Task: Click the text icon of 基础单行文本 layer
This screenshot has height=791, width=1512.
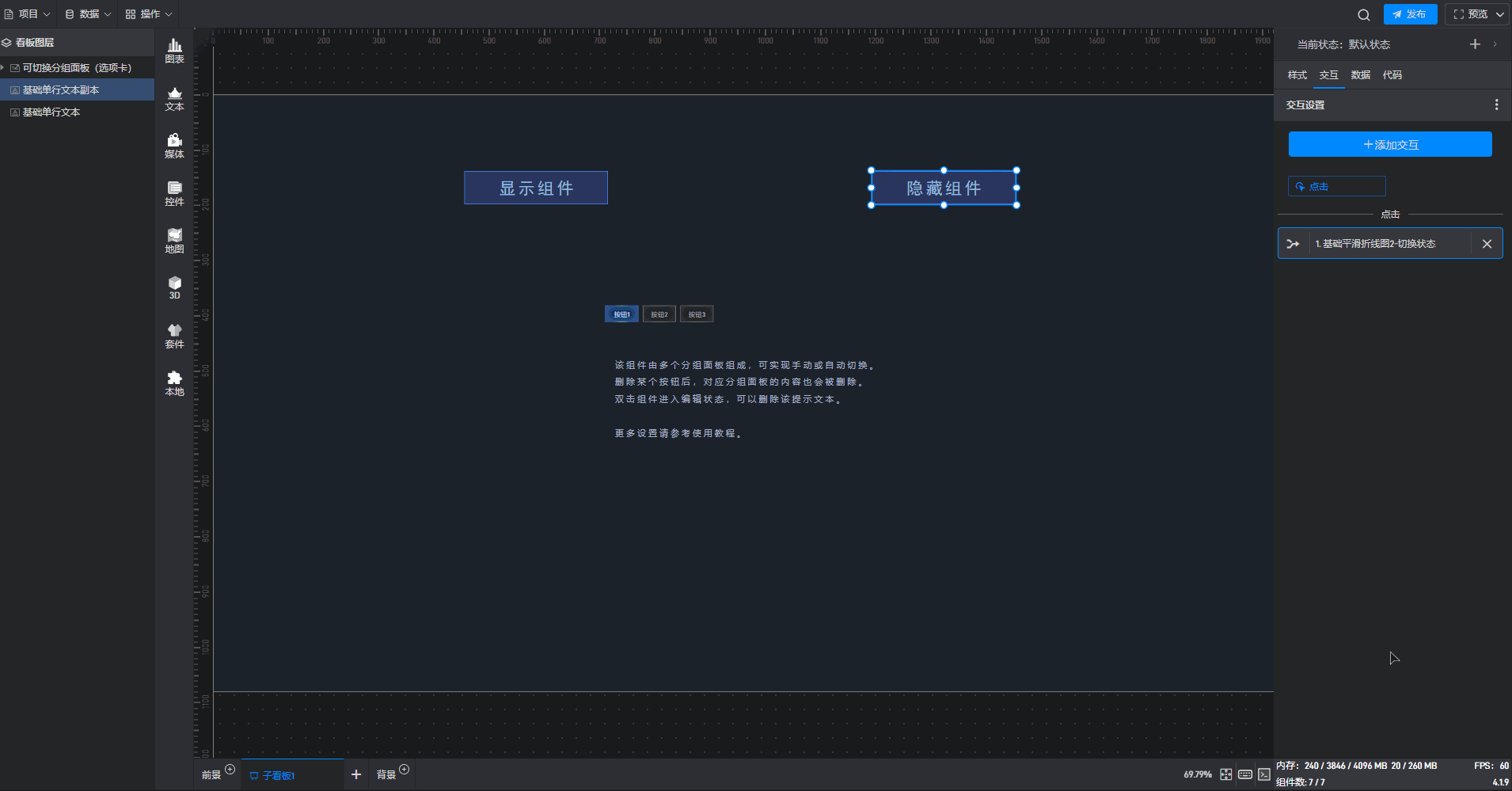Action: [15, 112]
